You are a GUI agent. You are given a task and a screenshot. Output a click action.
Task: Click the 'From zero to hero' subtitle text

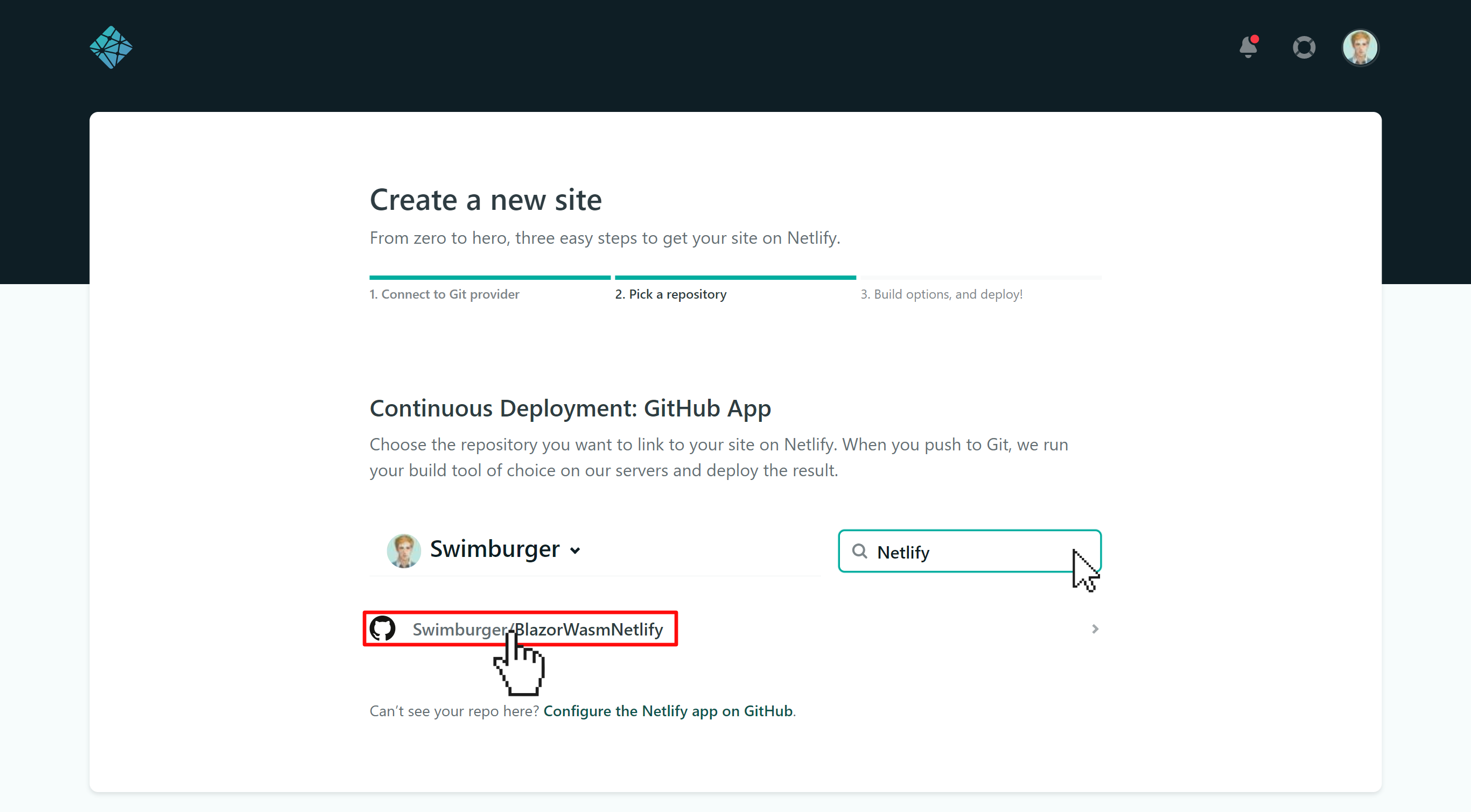tap(605, 238)
